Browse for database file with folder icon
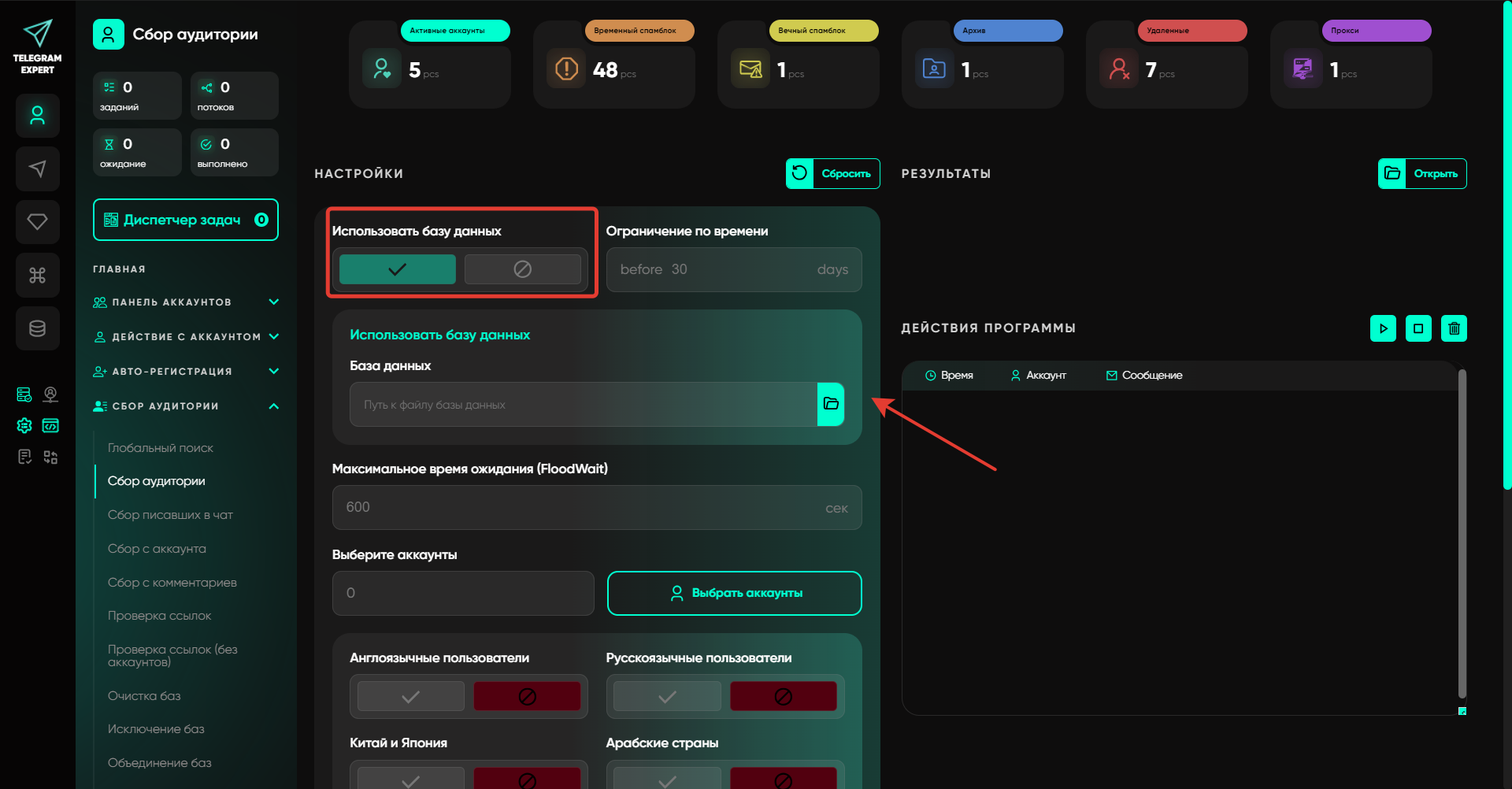Viewport: 1512px width, 789px height. [831, 404]
